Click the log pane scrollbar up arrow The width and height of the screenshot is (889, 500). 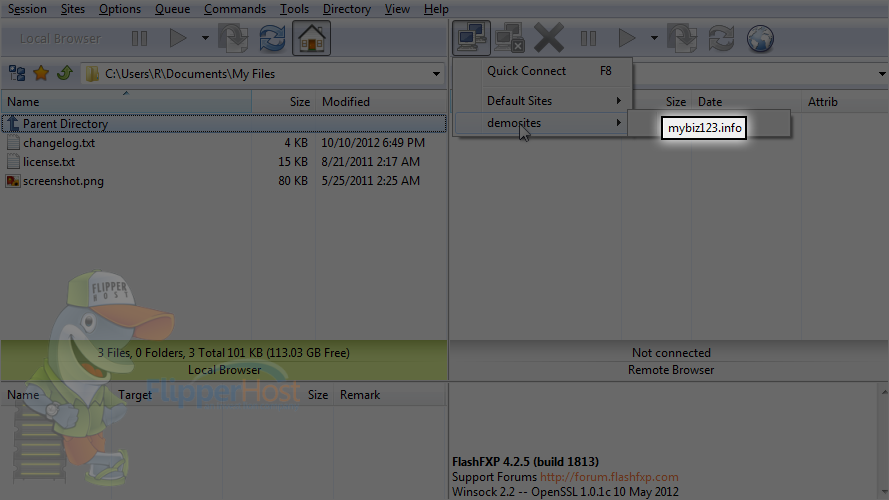point(884,392)
